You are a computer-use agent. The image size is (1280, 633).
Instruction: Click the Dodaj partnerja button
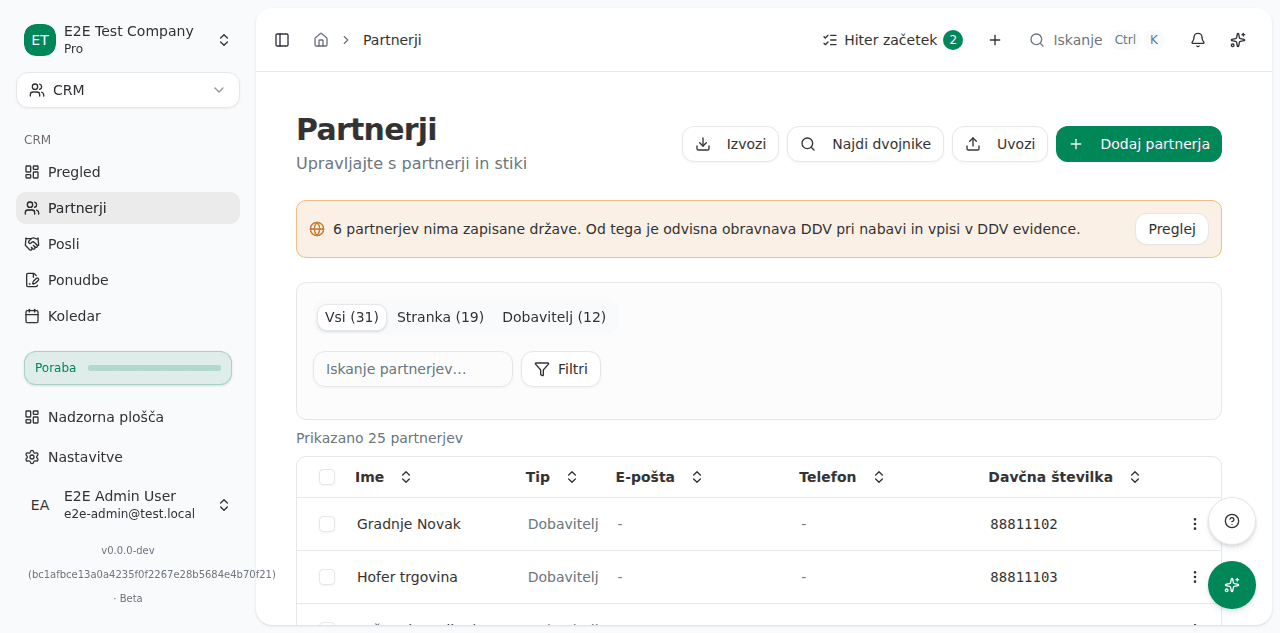point(1139,144)
